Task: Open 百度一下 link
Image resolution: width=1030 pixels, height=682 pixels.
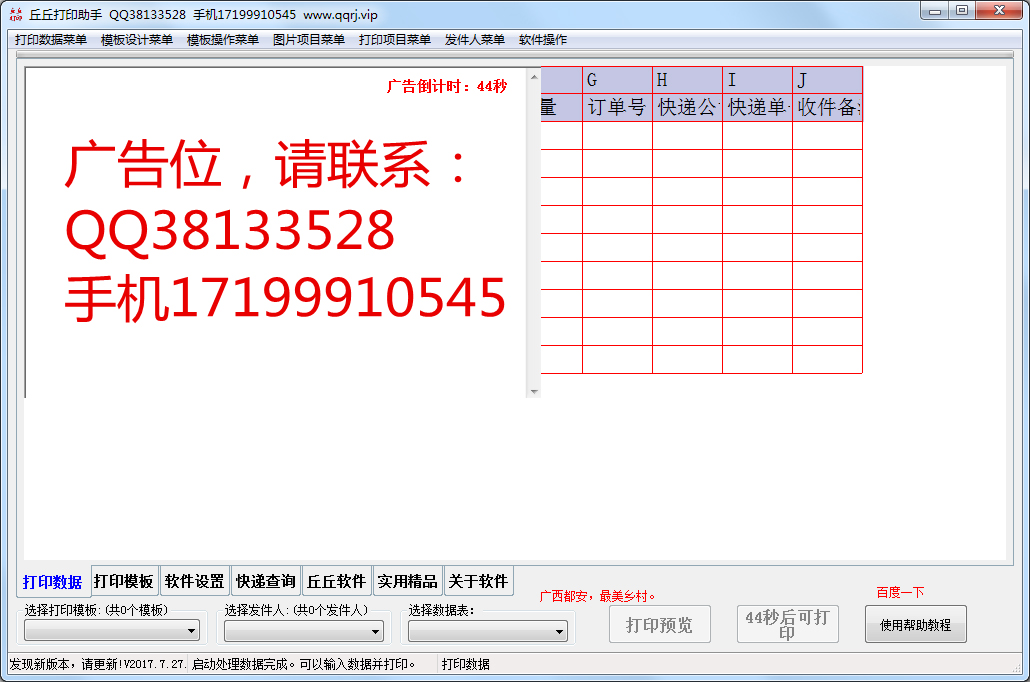Action: click(x=900, y=593)
